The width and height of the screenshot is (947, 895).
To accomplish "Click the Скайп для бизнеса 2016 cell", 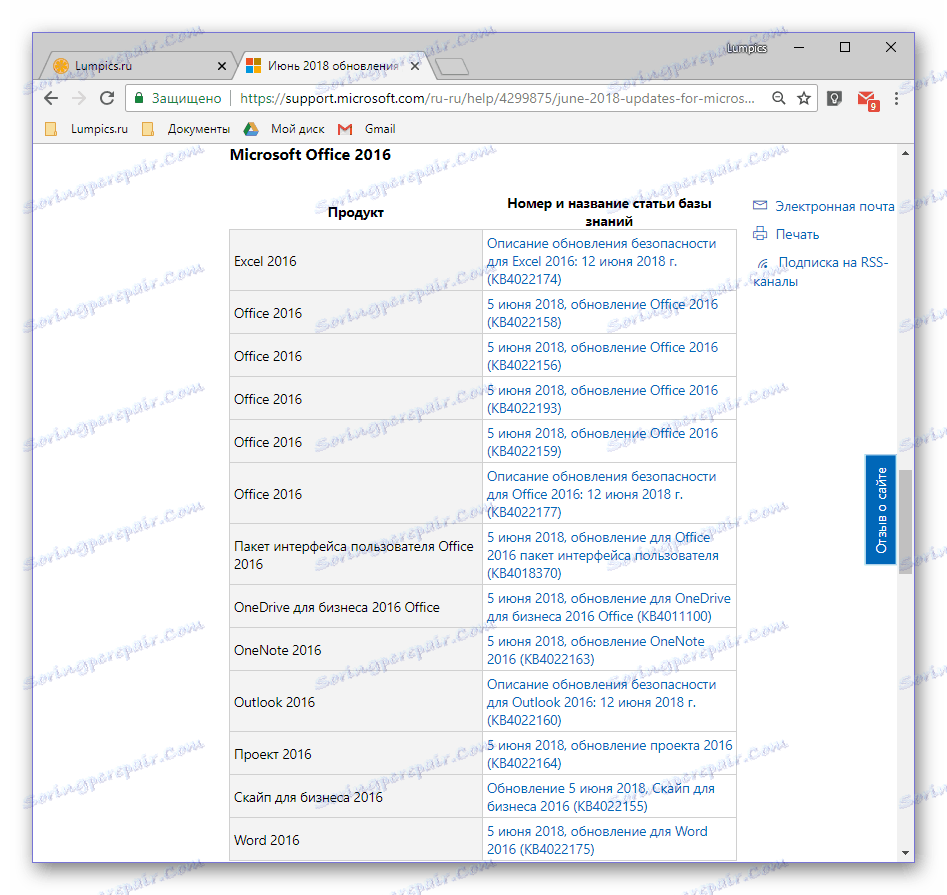I will (356, 797).
